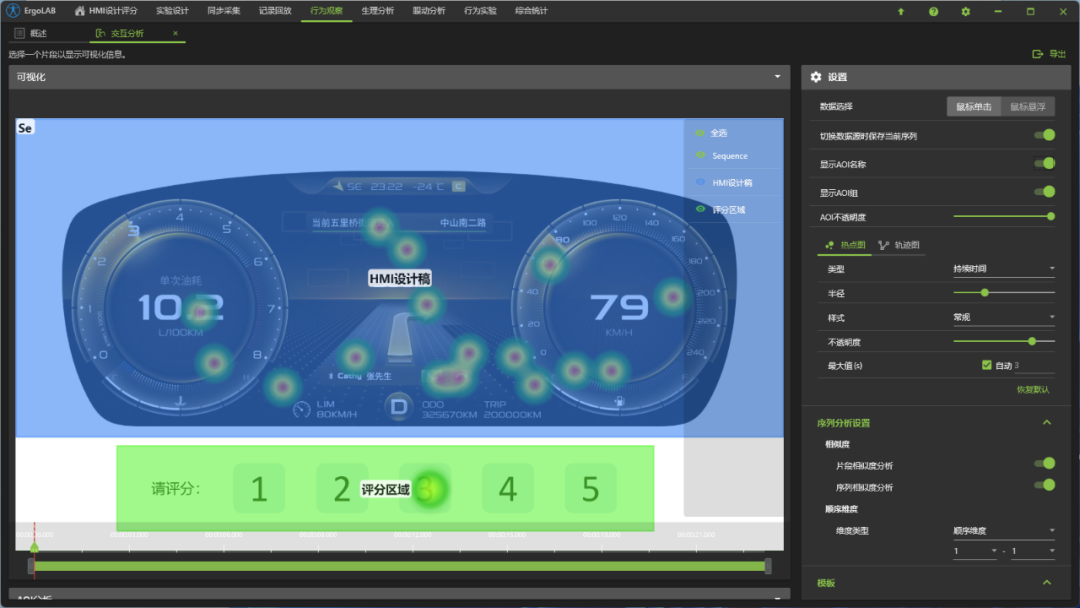Click the left handle of the timeline range bar

click(x=31, y=566)
